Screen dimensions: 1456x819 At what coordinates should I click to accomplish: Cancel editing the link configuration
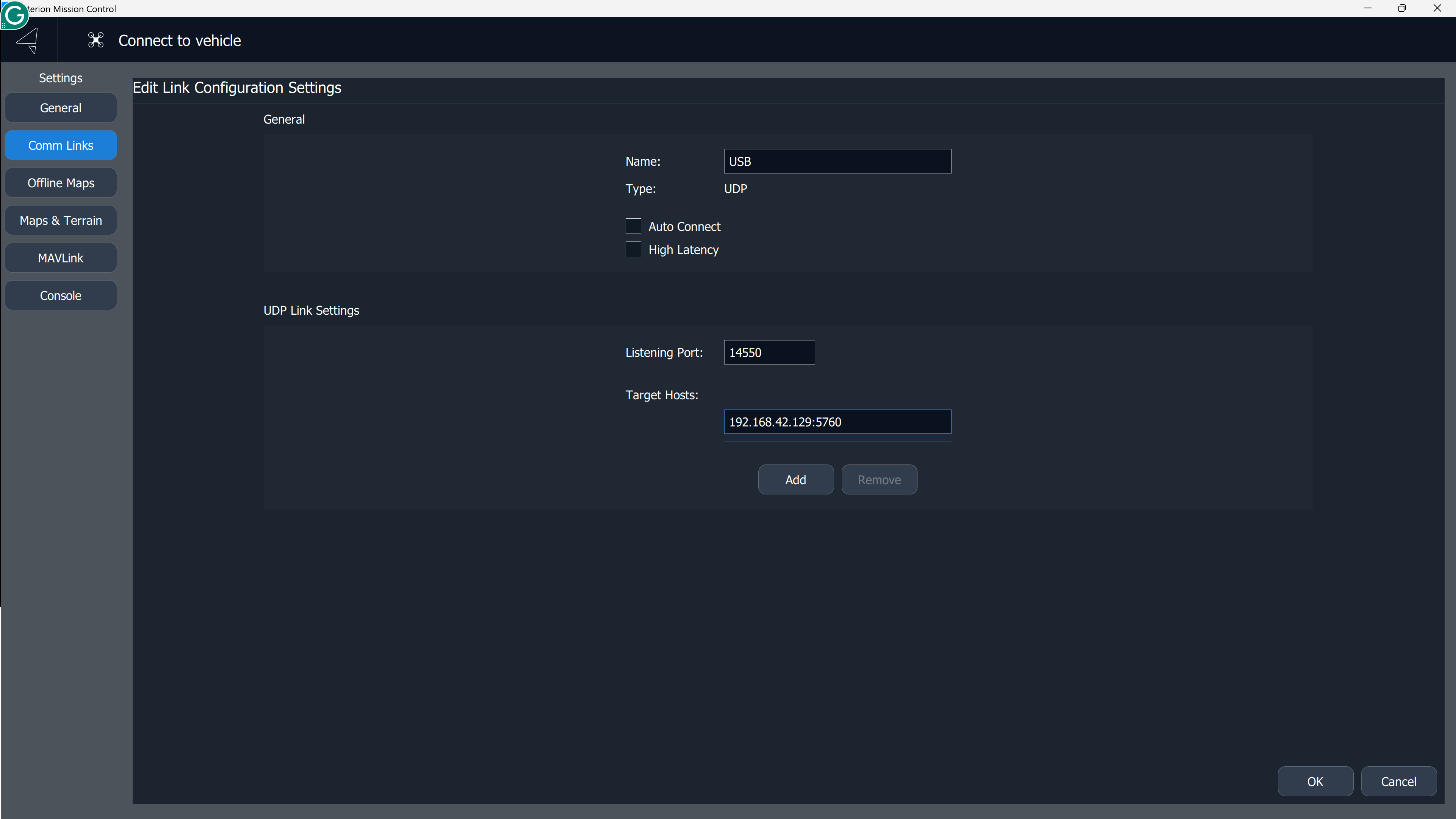(x=1398, y=782)
